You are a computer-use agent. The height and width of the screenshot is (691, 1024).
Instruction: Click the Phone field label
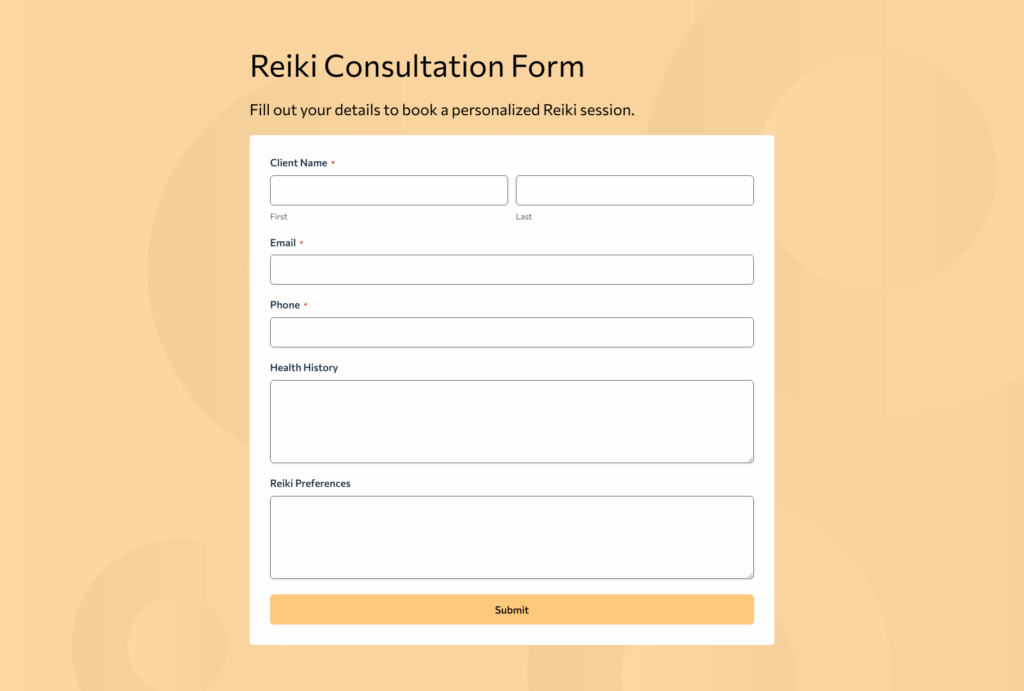tap(285, 305)
